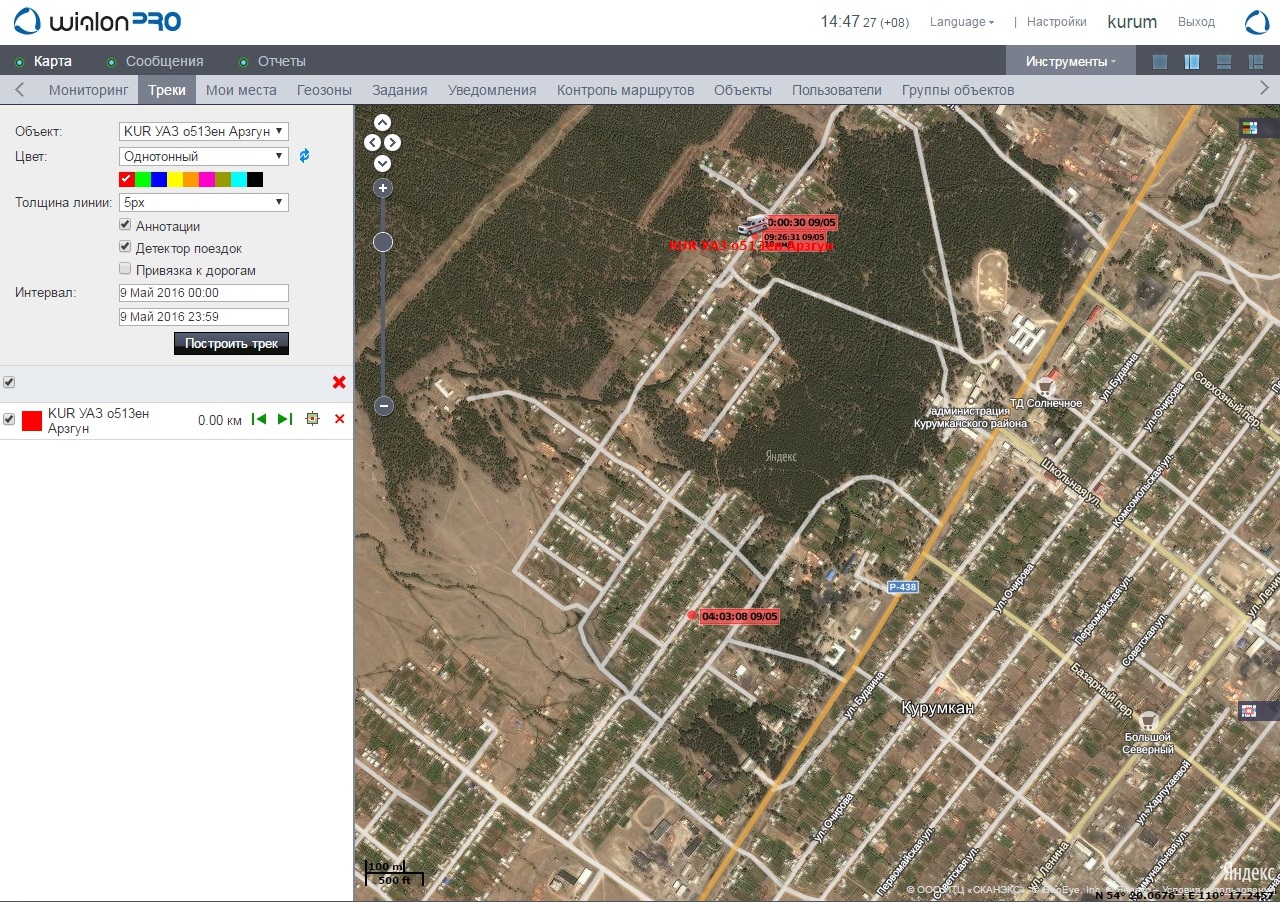
Task: Enable Привязка к дорогам checkbox
Action: 126,269
